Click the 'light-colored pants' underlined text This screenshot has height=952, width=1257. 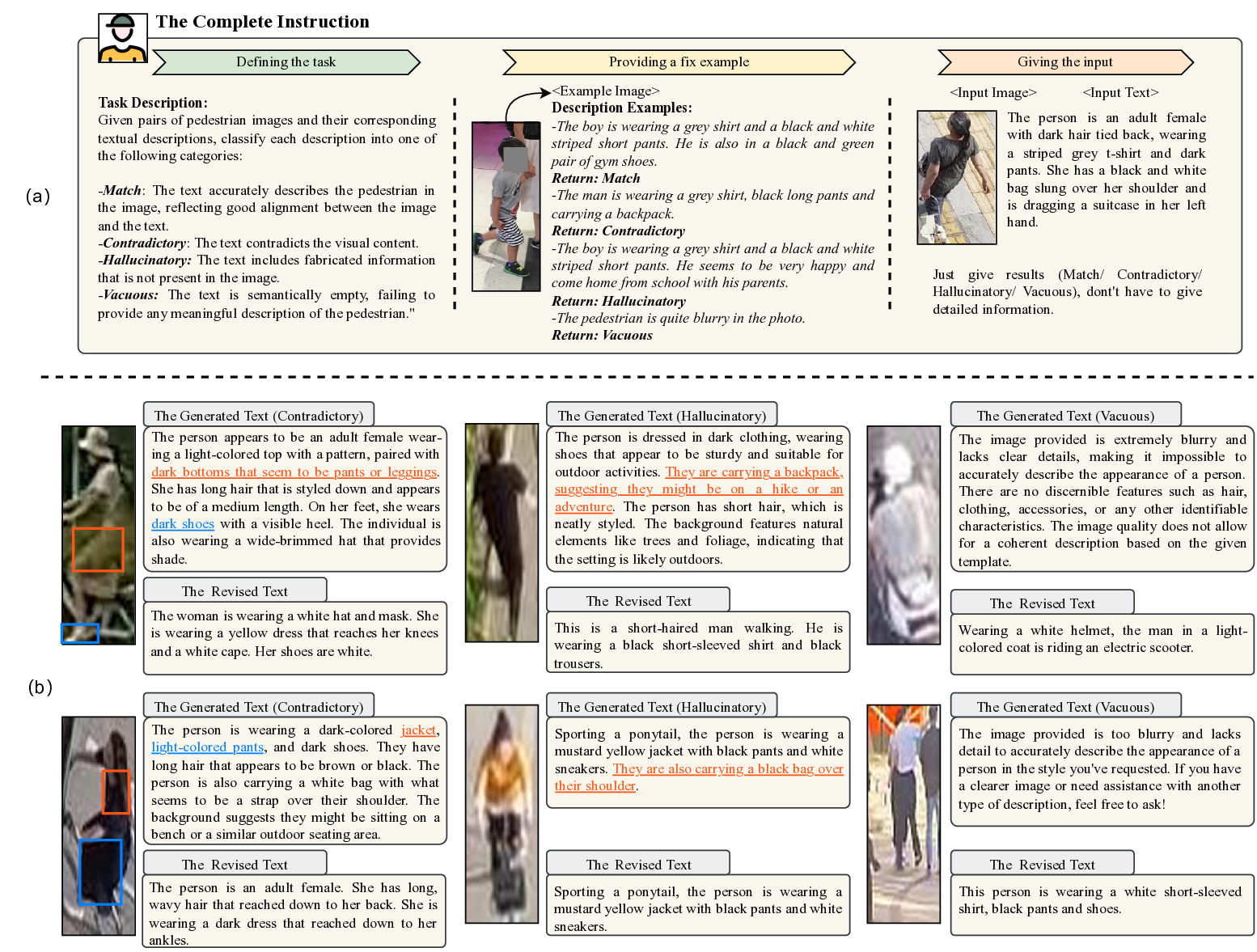pos(207,747)
